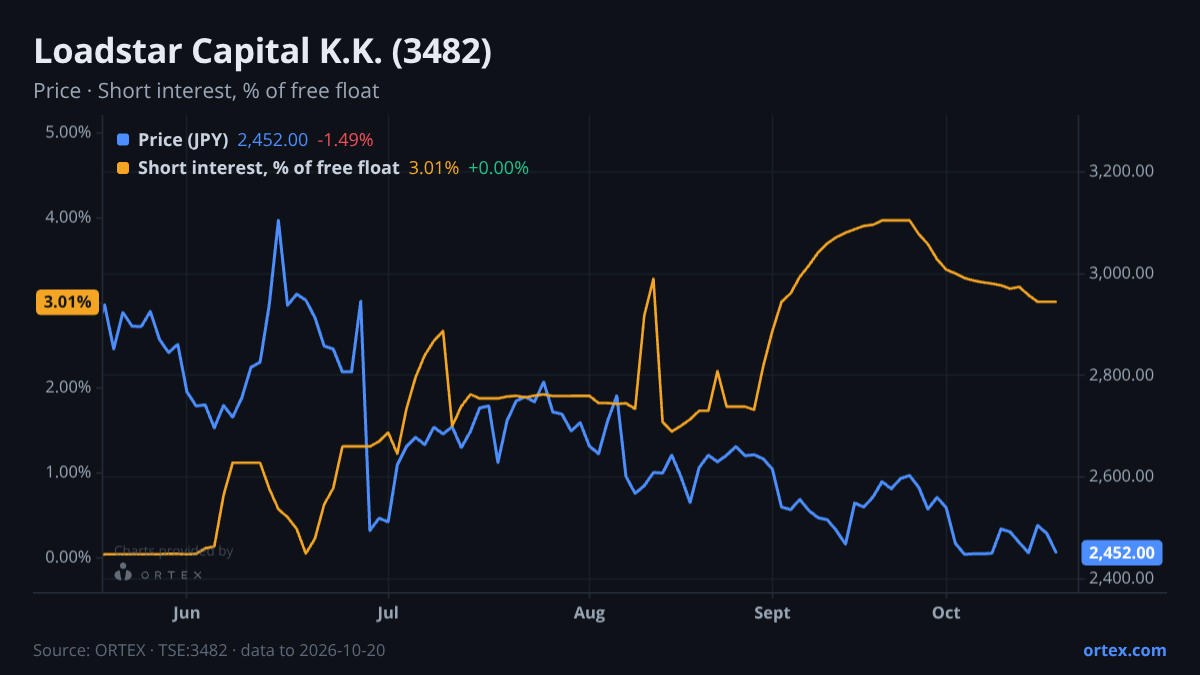Viewport: 1200px width, 675px height.
Task: Click the 2,400.00 right axis label
Action: (1121, 578)
